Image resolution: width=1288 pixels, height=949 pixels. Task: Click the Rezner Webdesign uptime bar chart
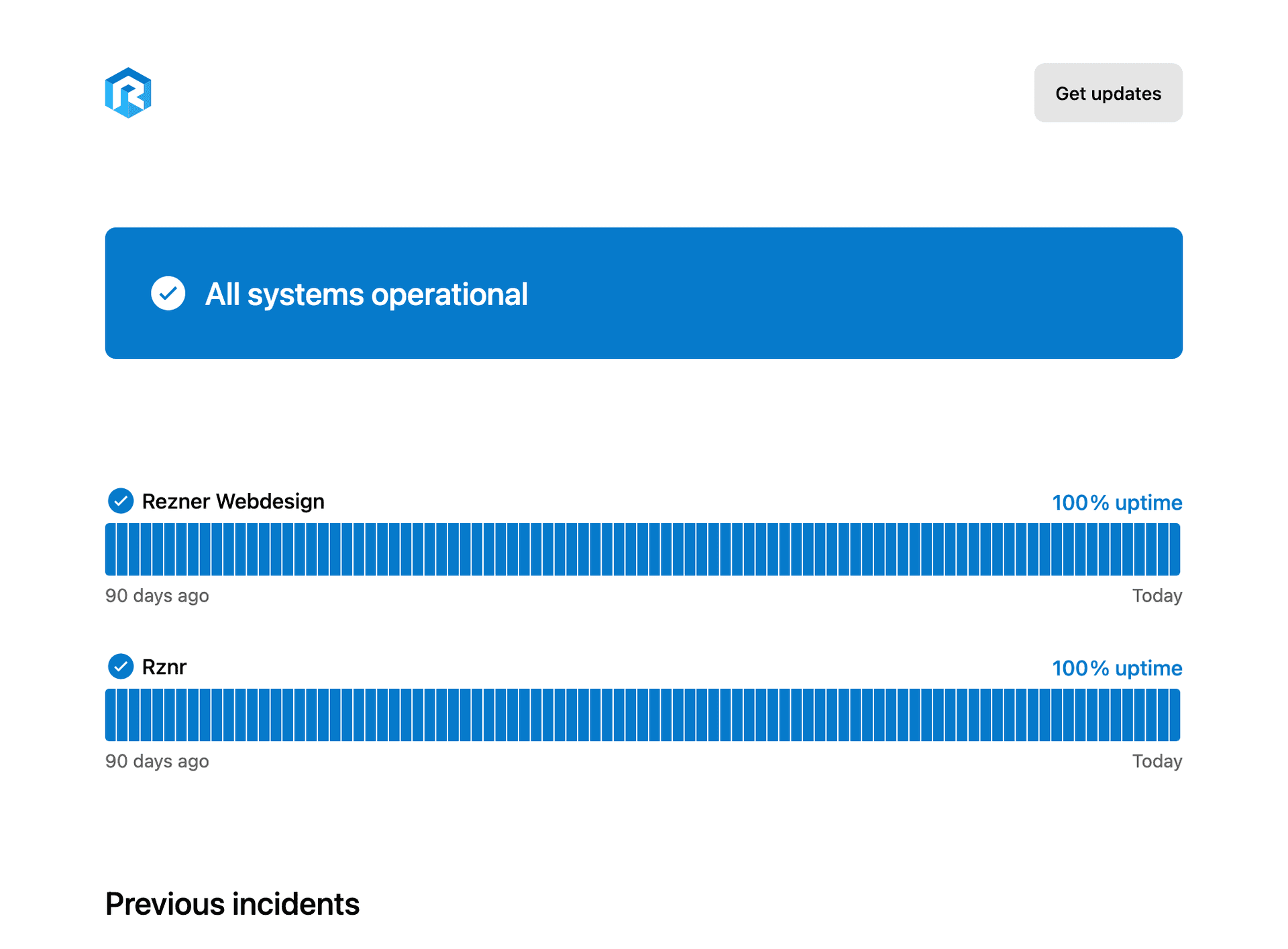point(643,549)
